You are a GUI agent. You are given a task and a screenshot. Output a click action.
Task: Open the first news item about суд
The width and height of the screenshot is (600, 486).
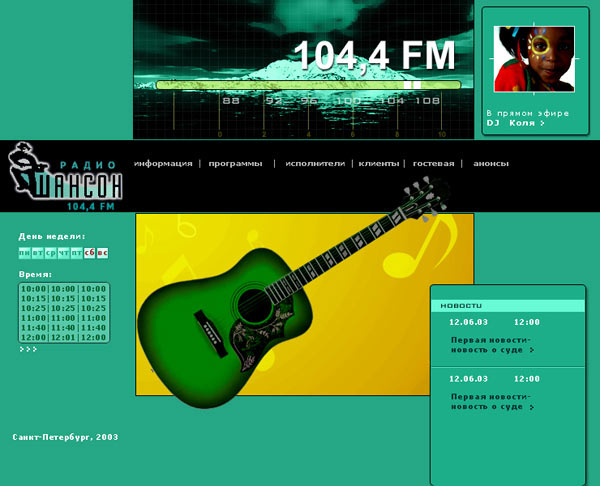point(492,345)
